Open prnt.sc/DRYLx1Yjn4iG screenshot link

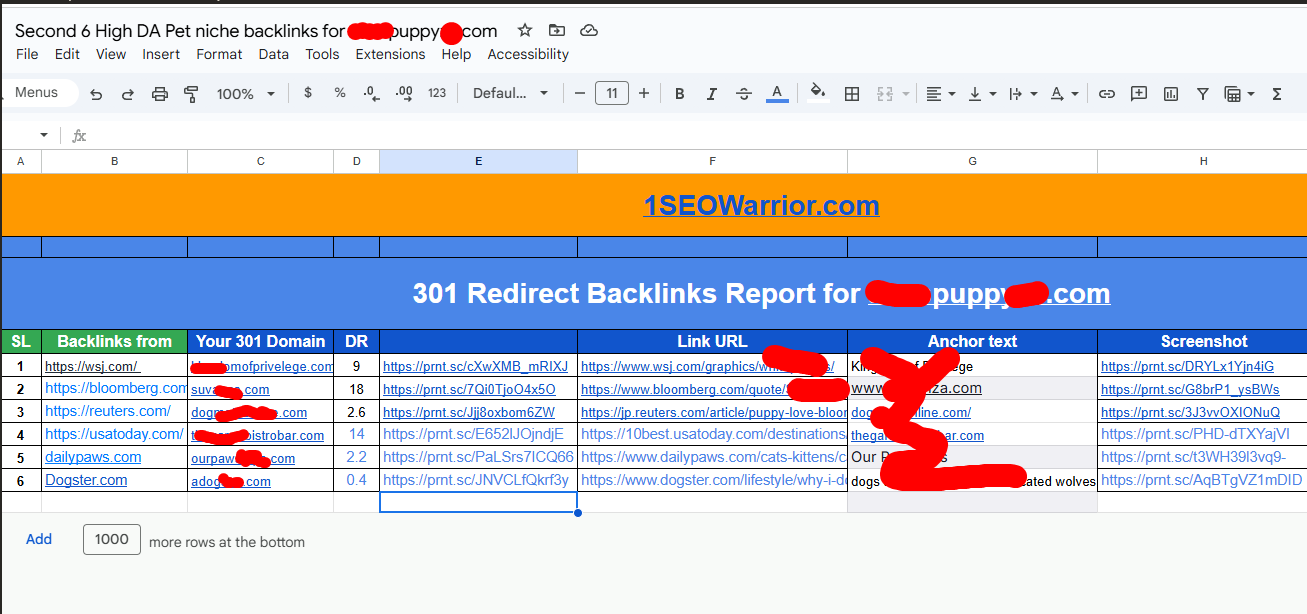(1187, 366)
